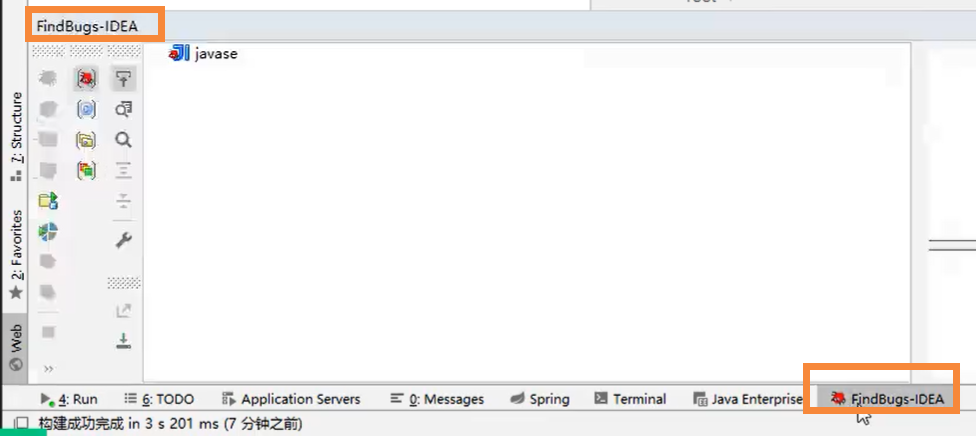This screenshot has height=436, width=976.
Task: Show more toolbar actions chevron
Action: click(48, 369)
